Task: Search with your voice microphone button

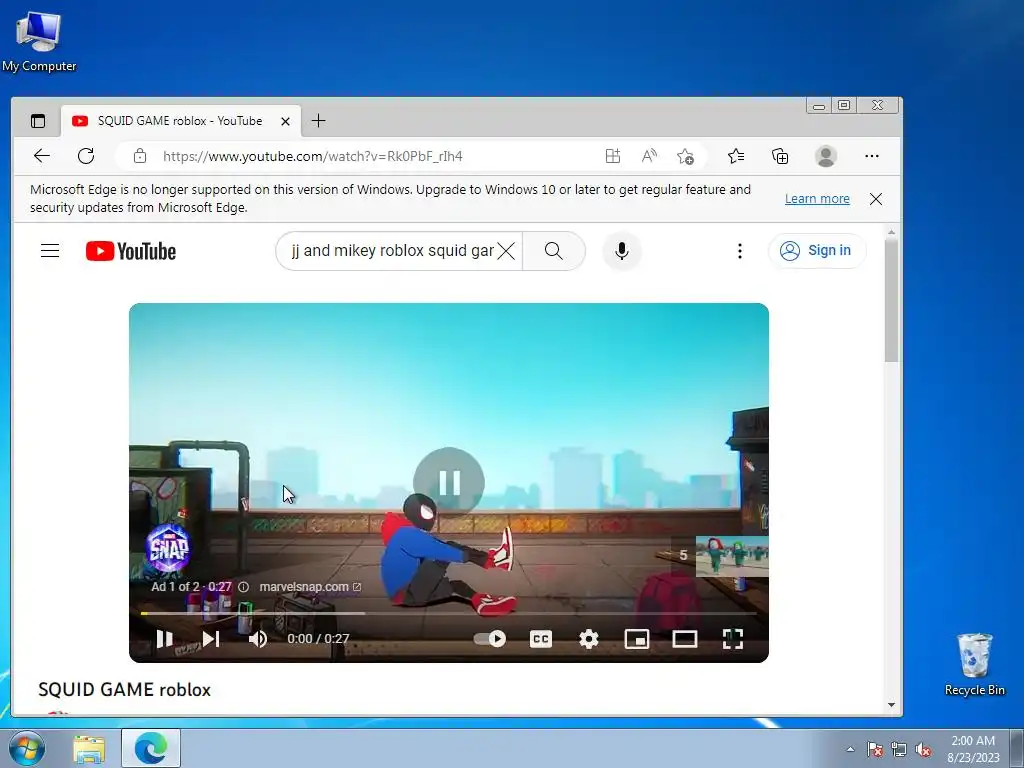Action: tap(622, 251)
